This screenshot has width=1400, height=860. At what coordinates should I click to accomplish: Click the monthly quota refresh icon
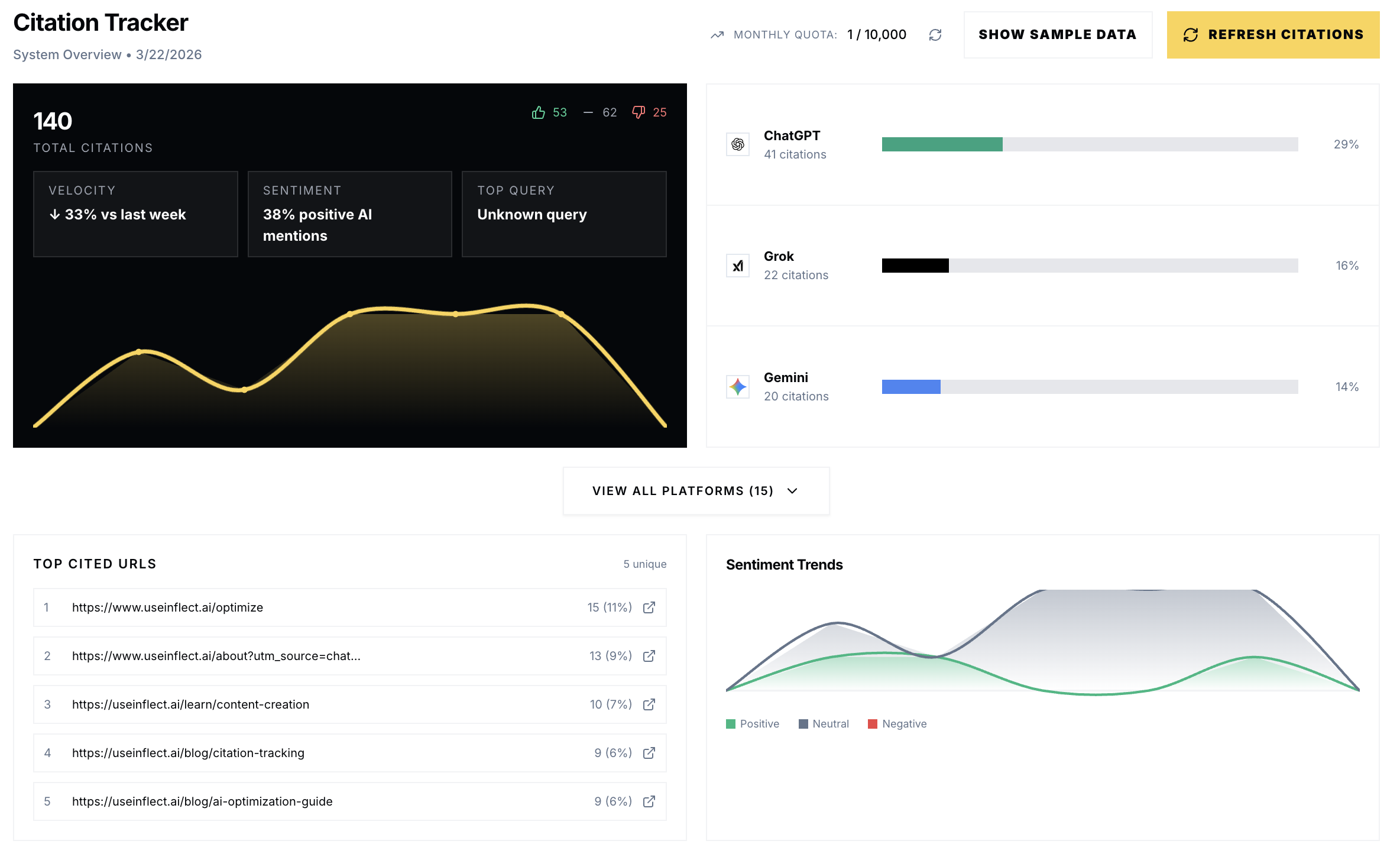pos(935,35)
